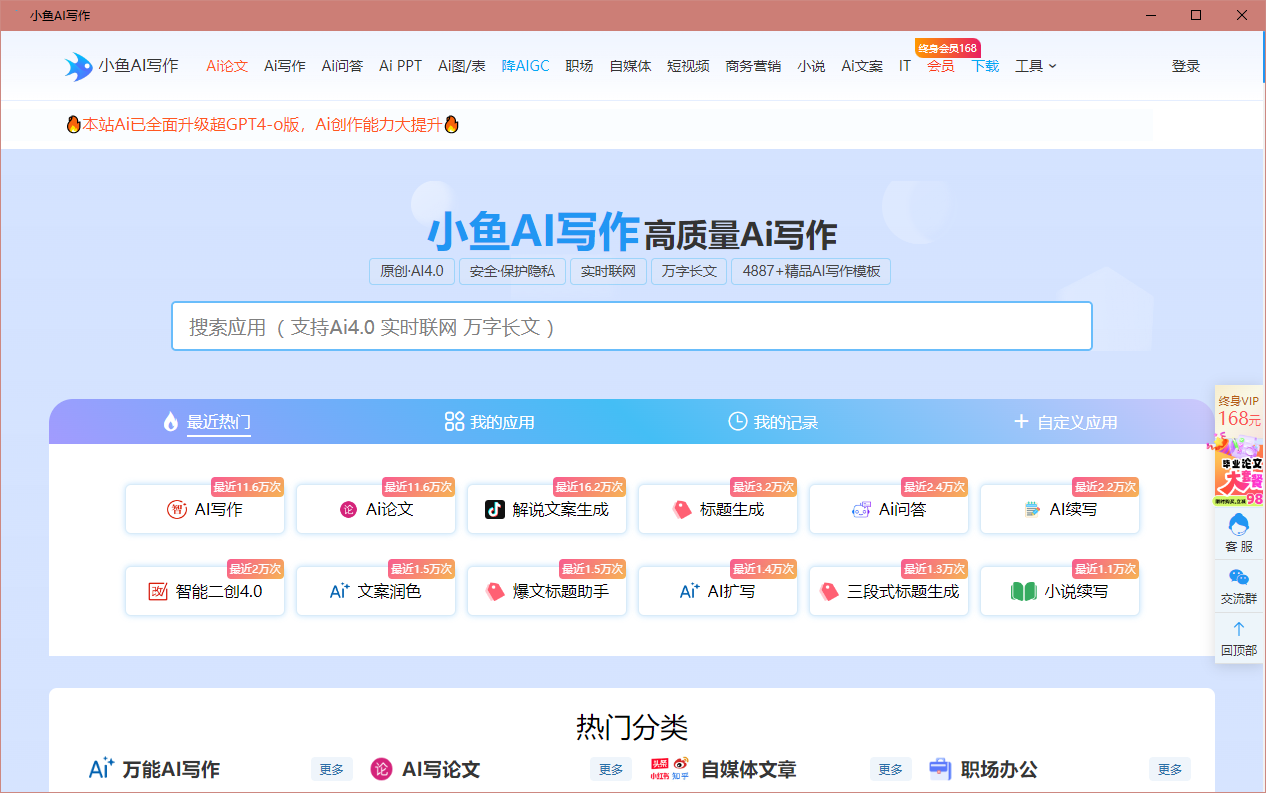Click the tag icon on 标题生成
1266x793 pixels.
(x=682, y=510)
